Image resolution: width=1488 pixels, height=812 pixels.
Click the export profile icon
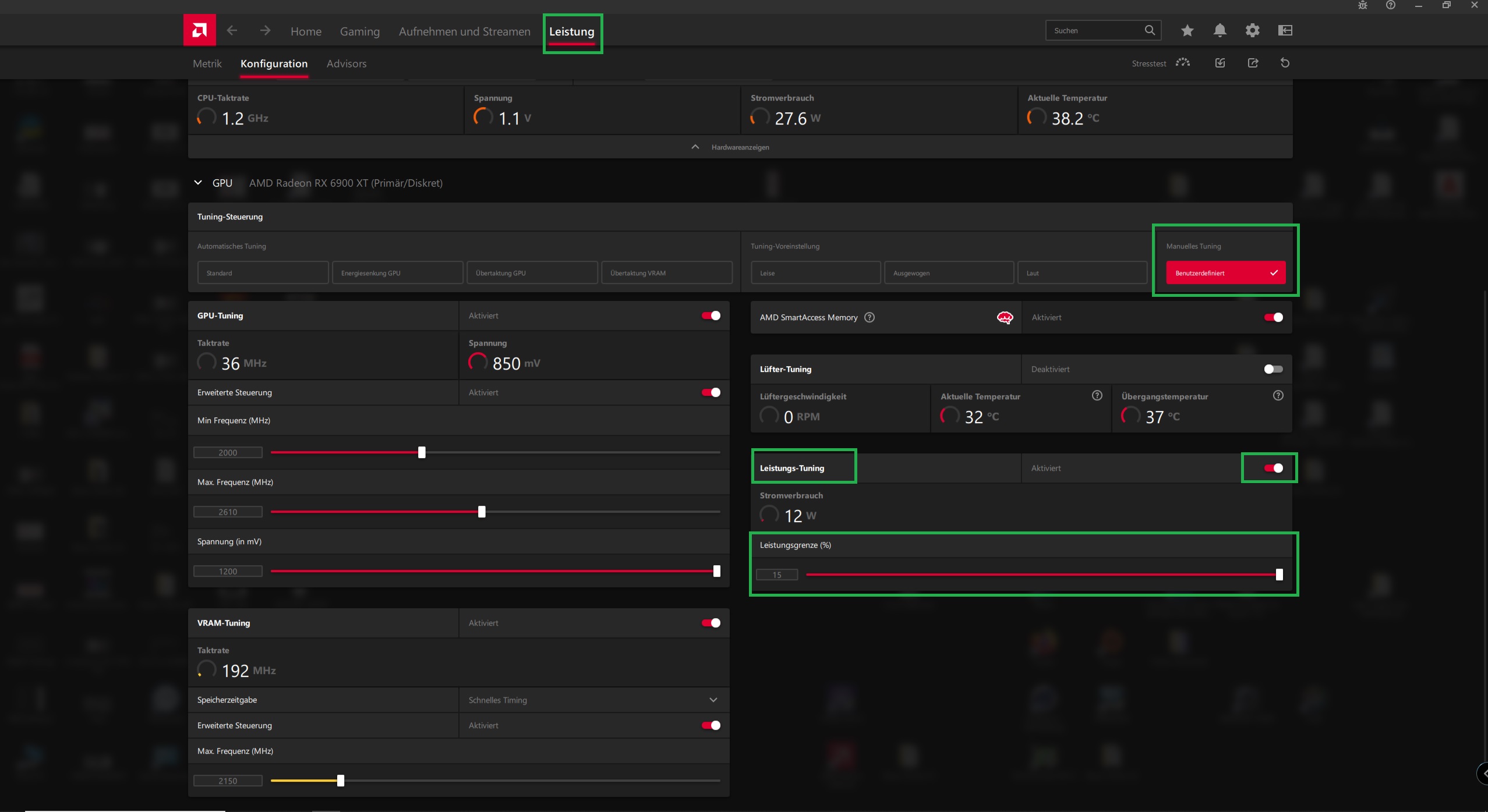(x=1253, y=63)
